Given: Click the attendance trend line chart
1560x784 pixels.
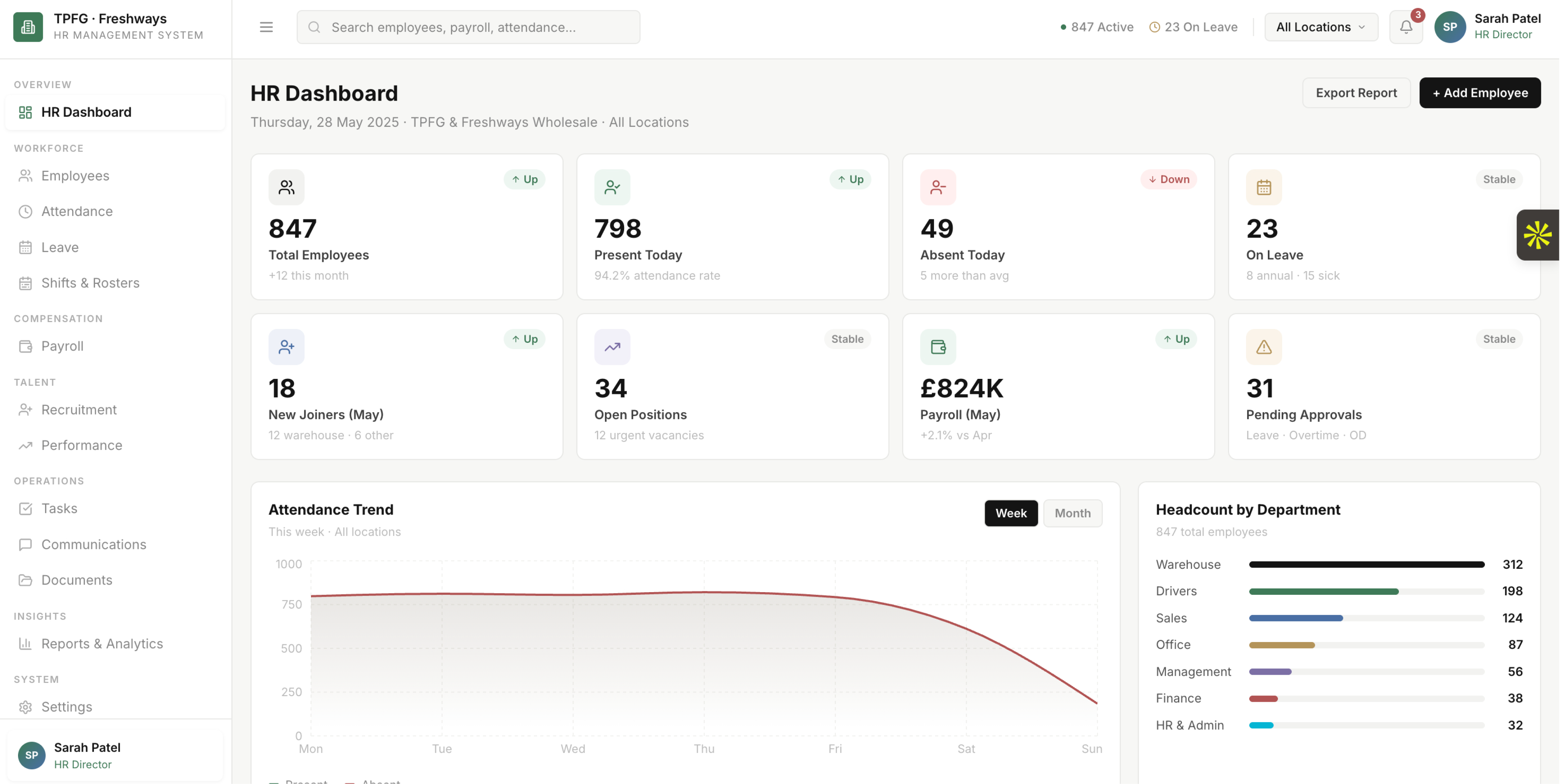Looking at the screenshot, I should point(703,648).
